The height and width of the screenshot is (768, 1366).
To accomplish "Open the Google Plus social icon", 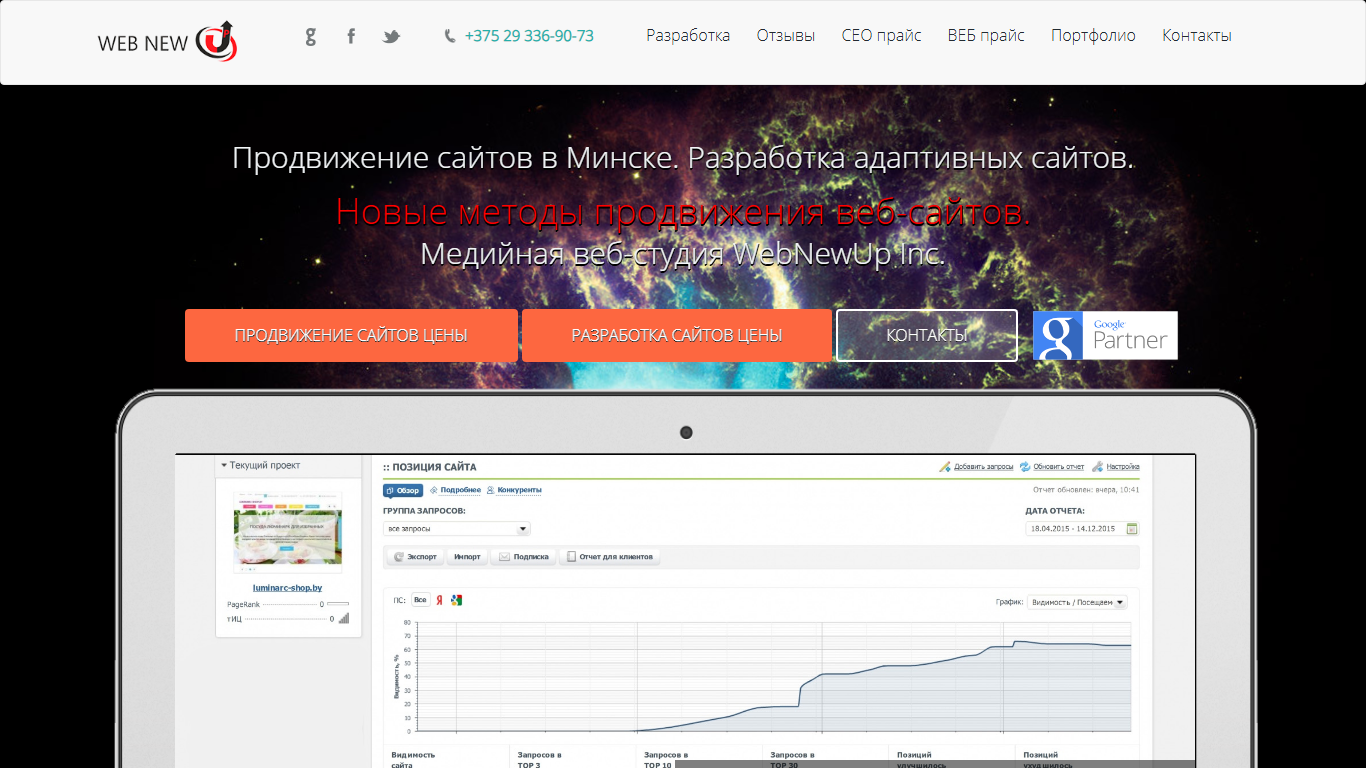I will pyautogui.click(x=311, y=37).
